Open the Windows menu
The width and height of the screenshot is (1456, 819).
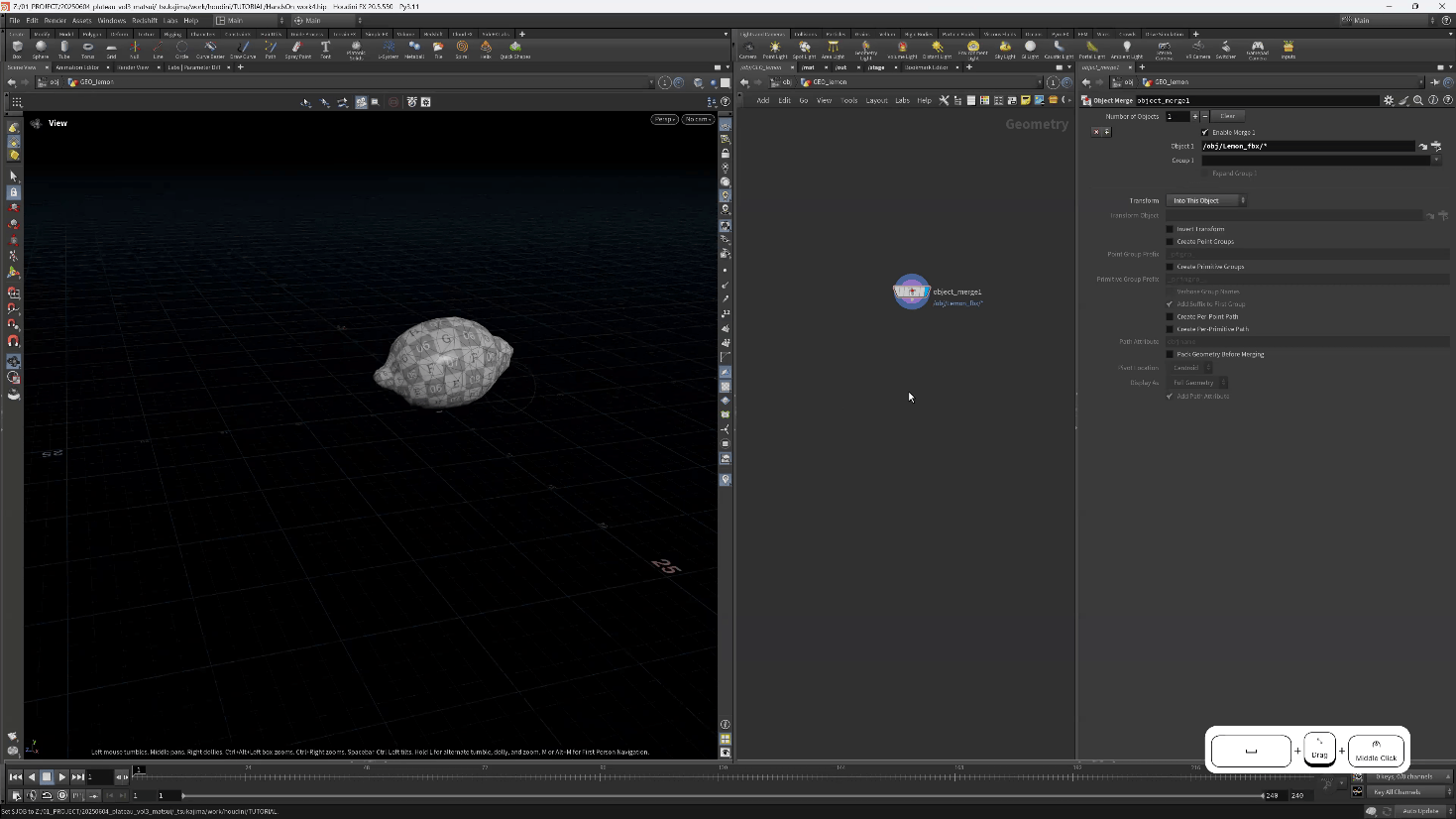click(111, 20)
